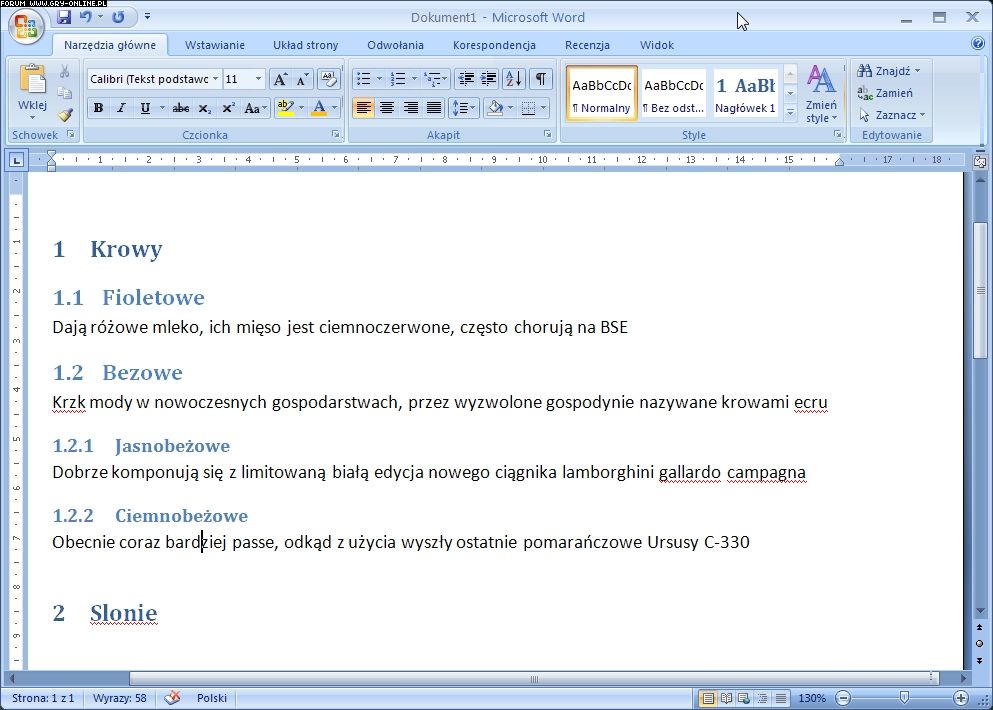Apply the Normalny style
Screen dimensions: 993x710
pyautogui.click(x=601, y=94)
